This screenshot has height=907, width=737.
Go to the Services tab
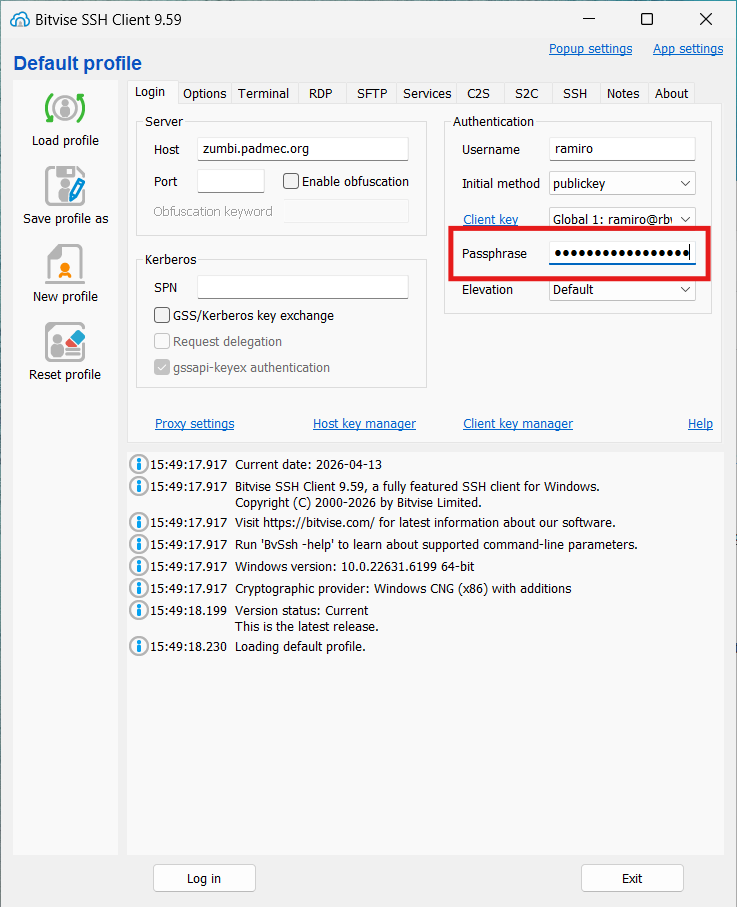point(427,93)
